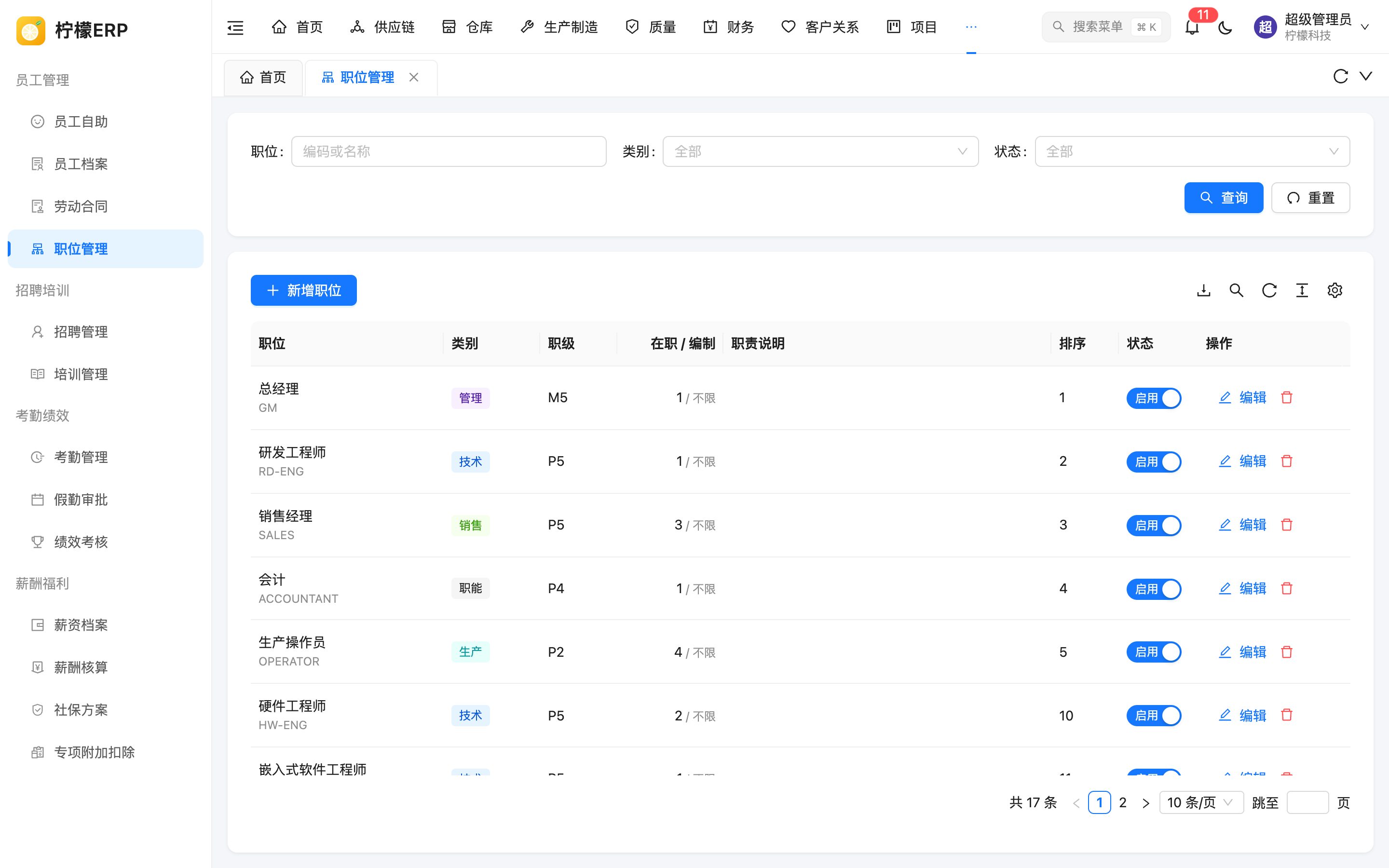Refresh current tab icon in tab bar
1389x868 pixels.
[x=1340, y=76]
